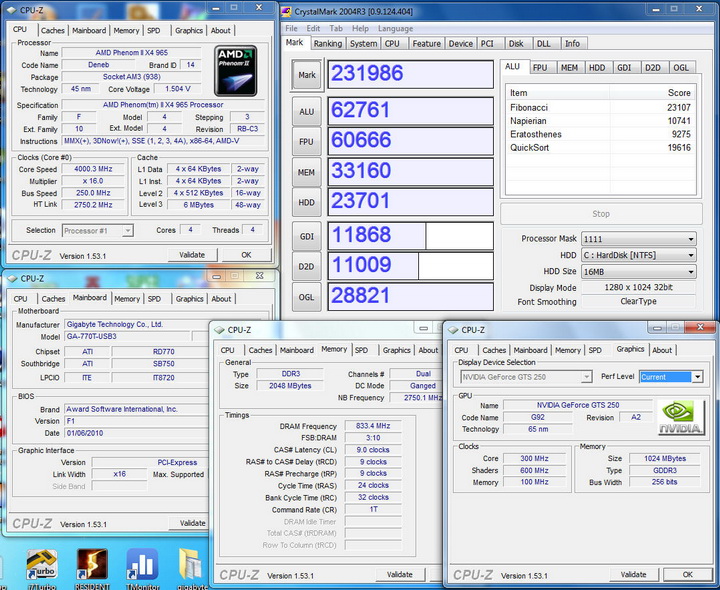This screenshot has width=720, height=590.
Task: Open the Processor #1 selection dropdown
Action: tap(98, 230)
